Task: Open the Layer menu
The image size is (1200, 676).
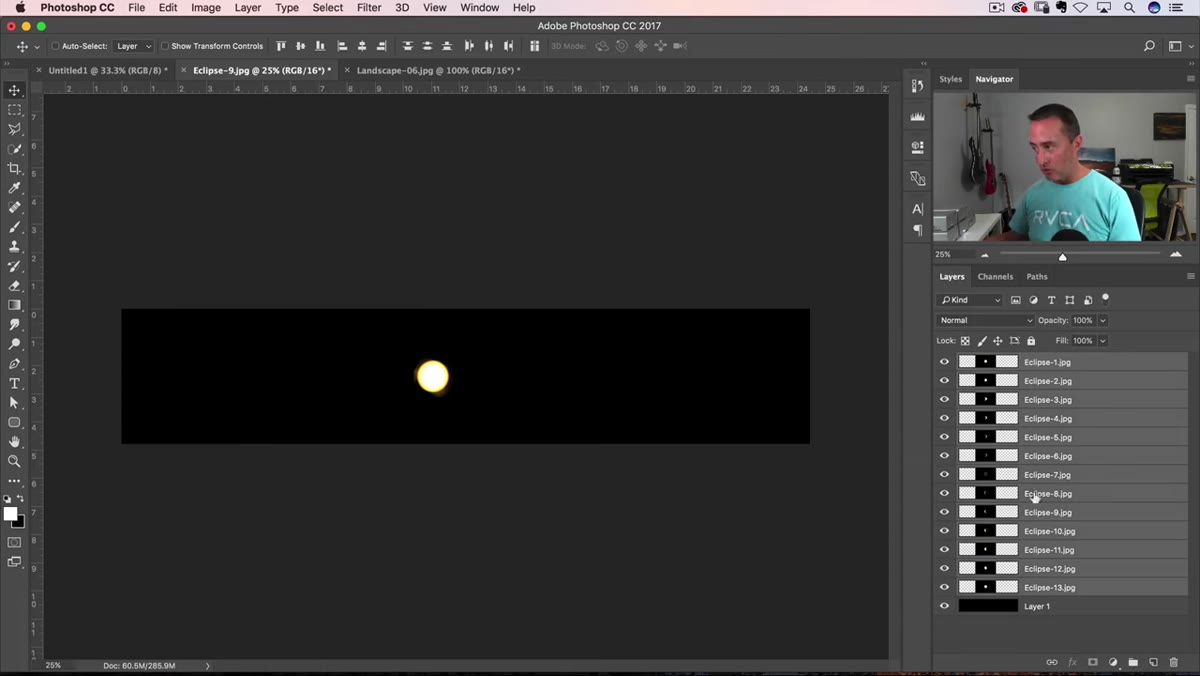Action: point(247,7)
